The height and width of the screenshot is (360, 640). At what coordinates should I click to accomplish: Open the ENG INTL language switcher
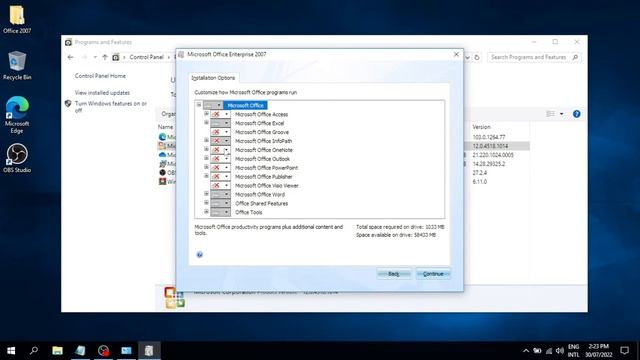coord(573,351)
